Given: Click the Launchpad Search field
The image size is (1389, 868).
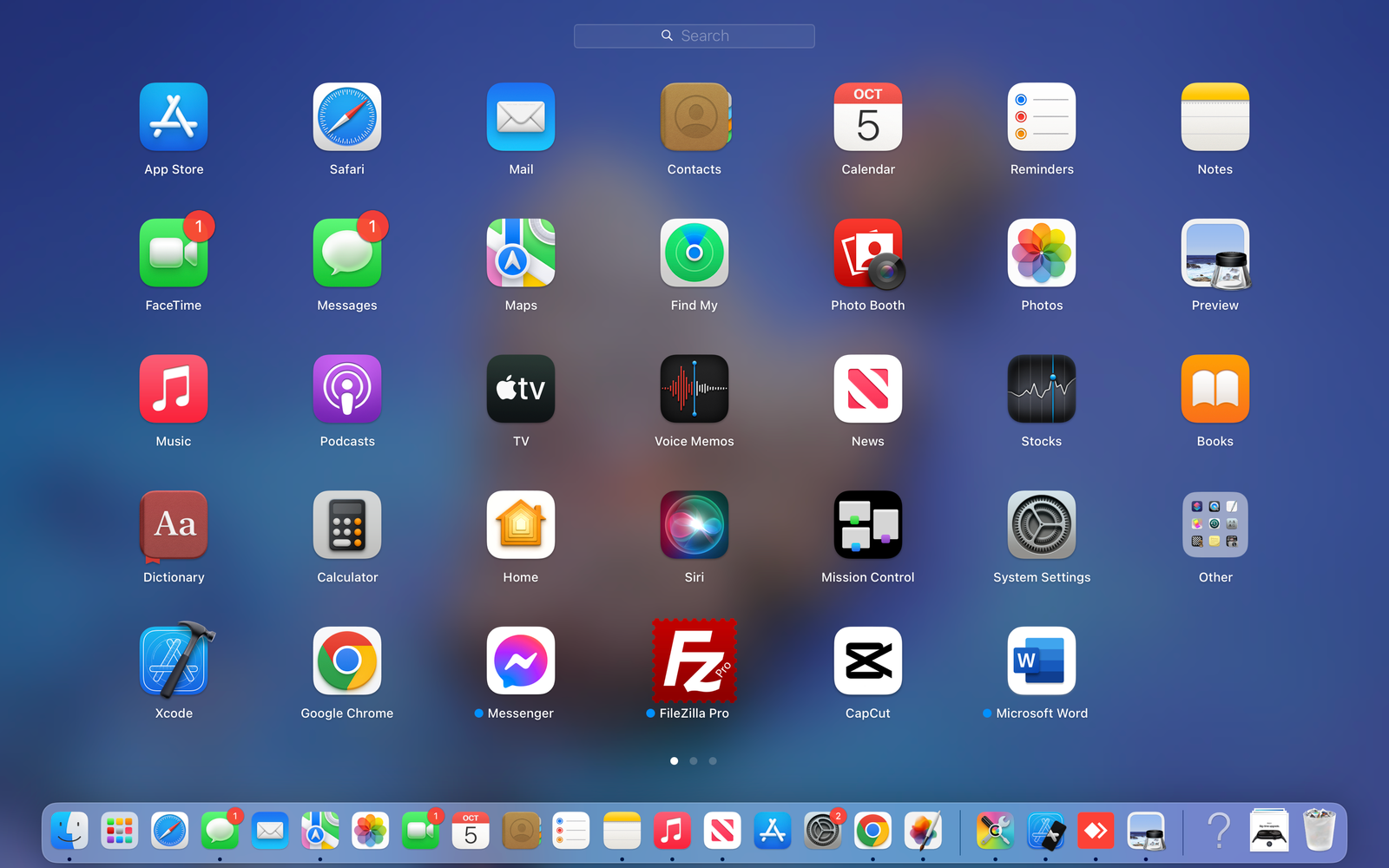Looking at the screenshot, I should coord(694,36).
